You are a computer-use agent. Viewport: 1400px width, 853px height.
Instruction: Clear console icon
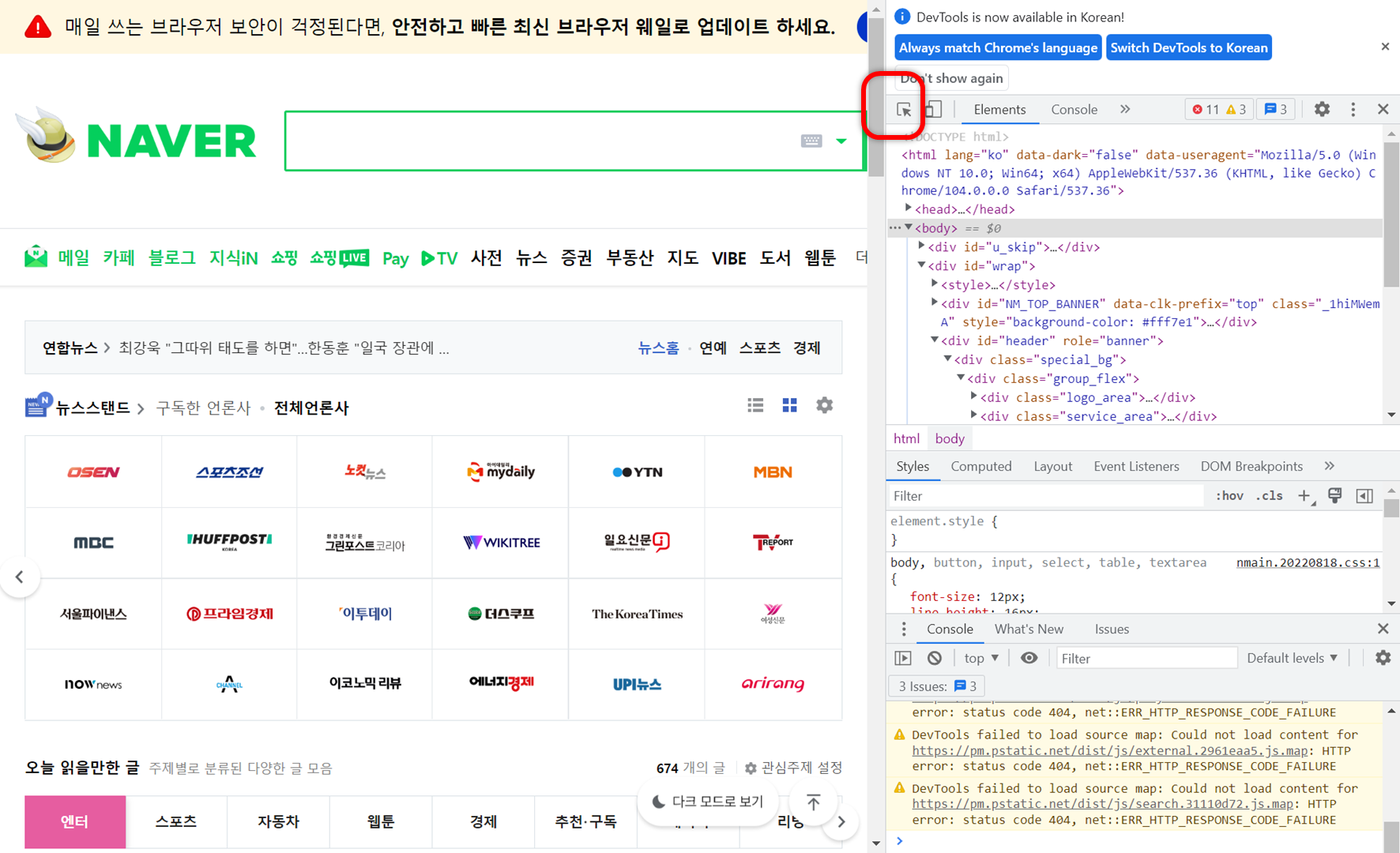935,658
